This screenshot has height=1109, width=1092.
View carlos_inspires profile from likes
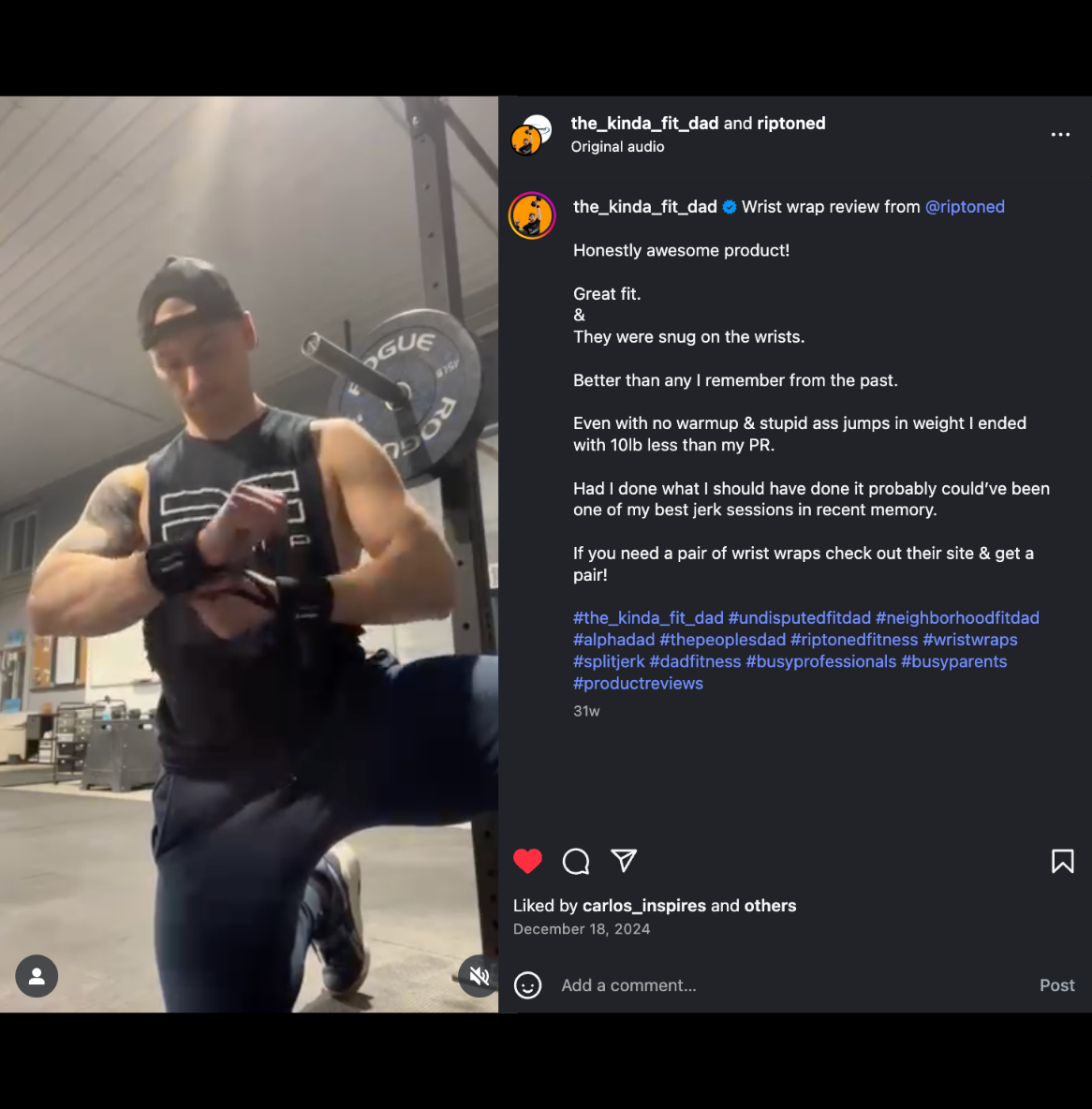pos(644,906)
